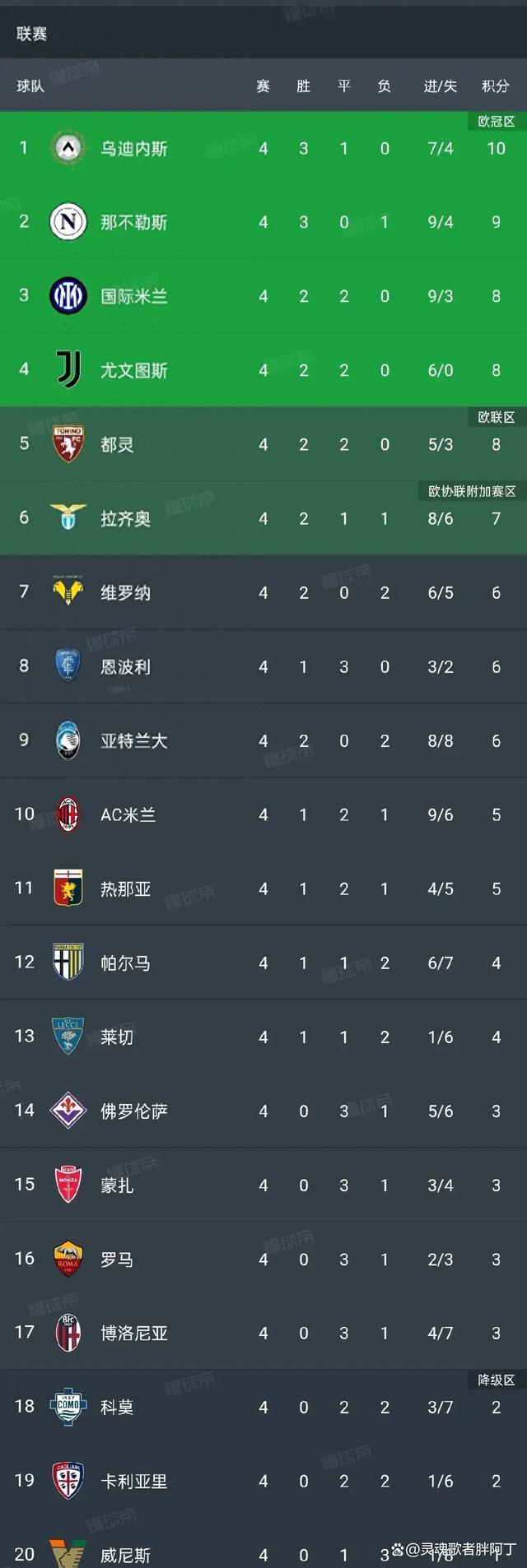Click the Udinese club crest icon
Screen dimensions: 527x1568
(68, 149)
